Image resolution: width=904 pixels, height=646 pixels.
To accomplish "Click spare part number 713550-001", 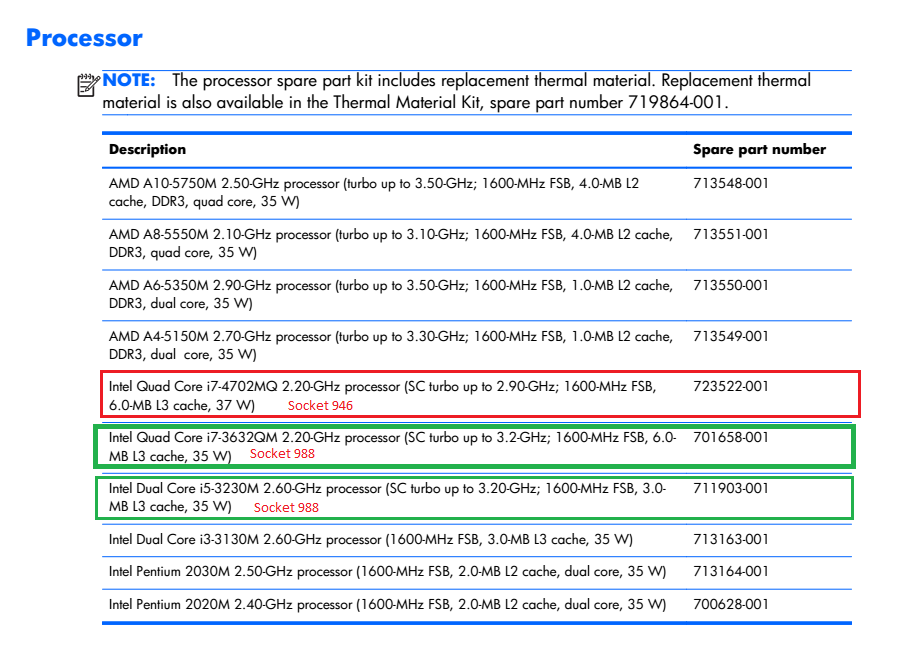I will tap(730, 285).
